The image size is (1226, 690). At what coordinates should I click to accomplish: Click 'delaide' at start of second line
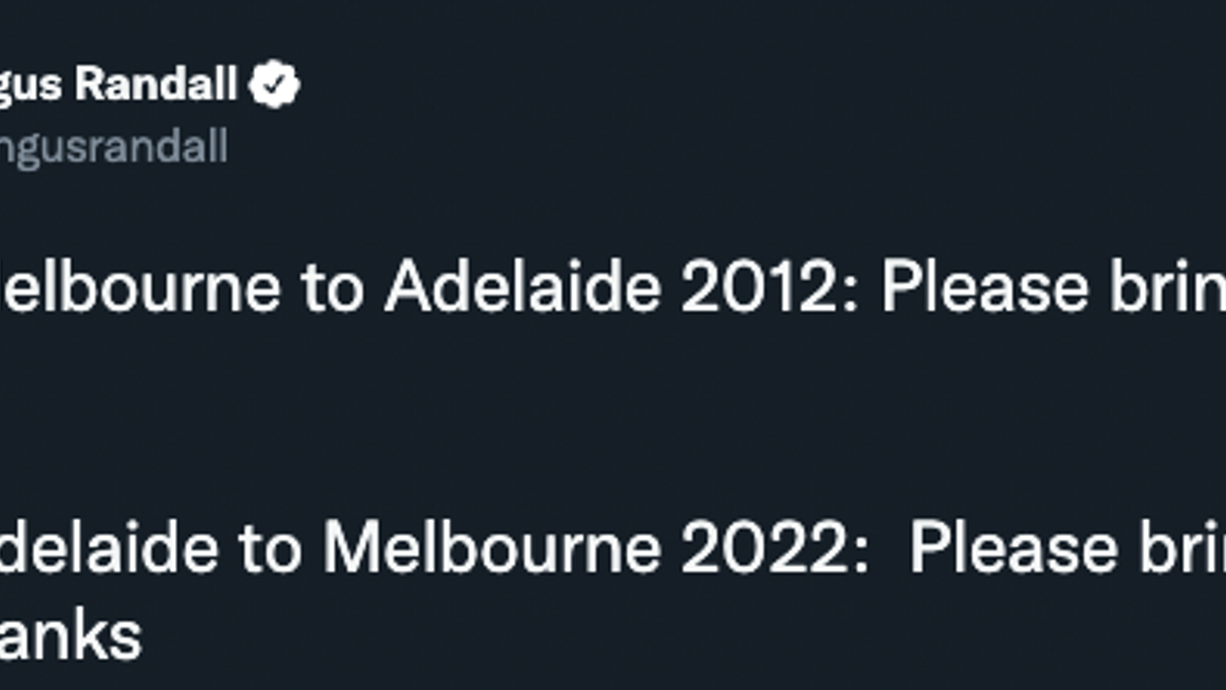109,549
